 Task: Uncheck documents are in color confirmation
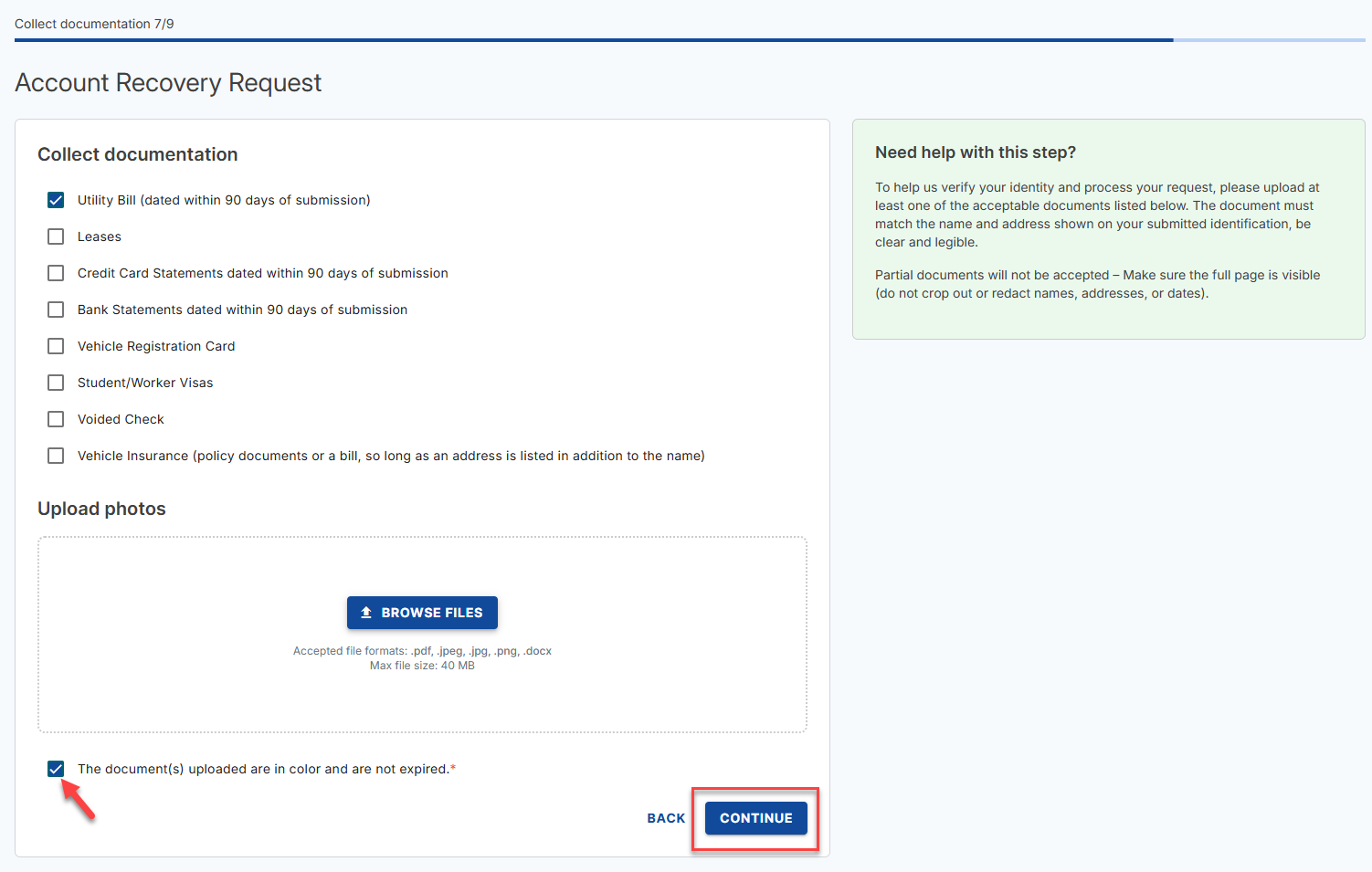click(x=56, y=768)
